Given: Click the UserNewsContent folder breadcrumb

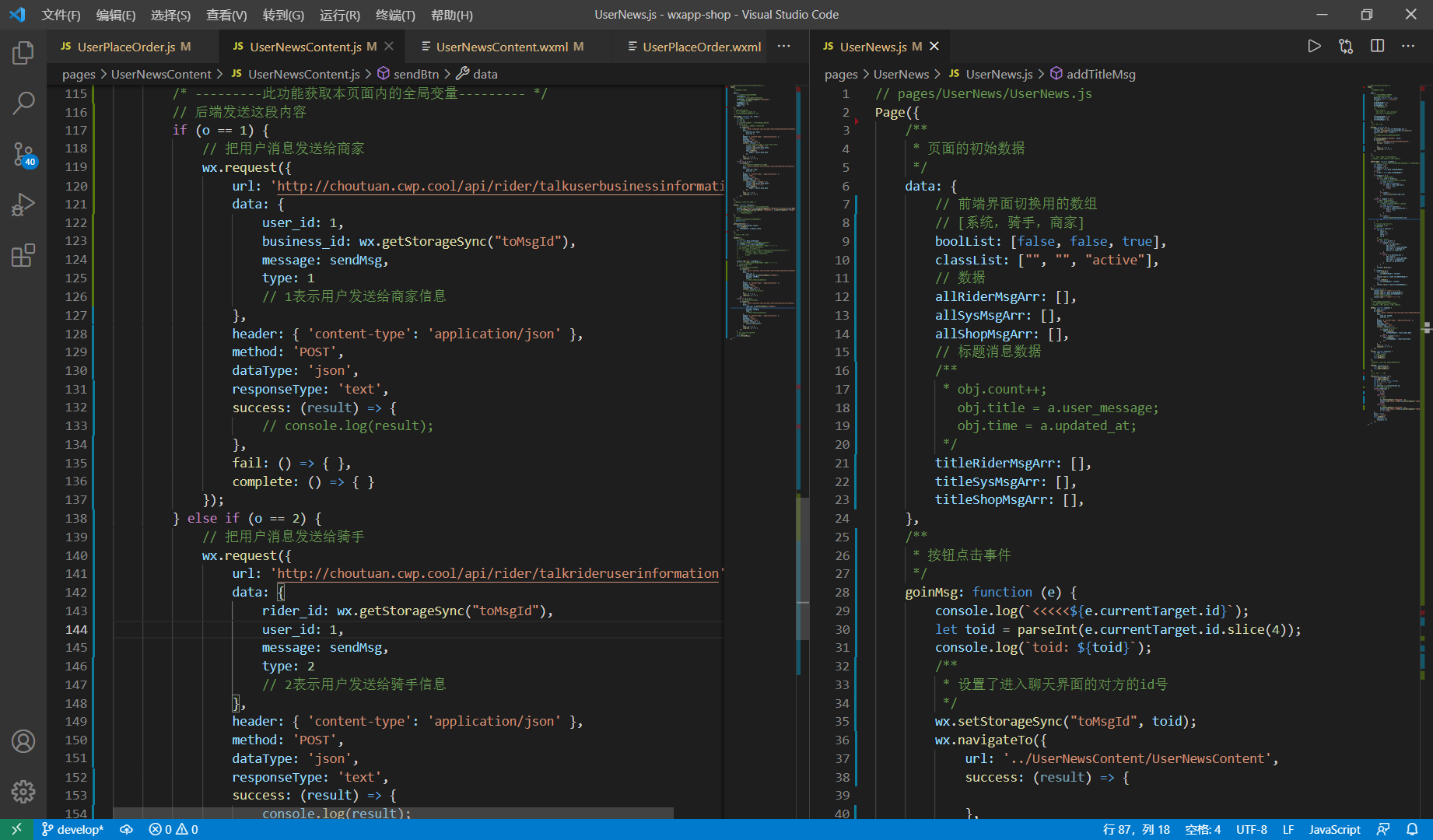Looking at the screenshot, I should click(x=161, y=75).
